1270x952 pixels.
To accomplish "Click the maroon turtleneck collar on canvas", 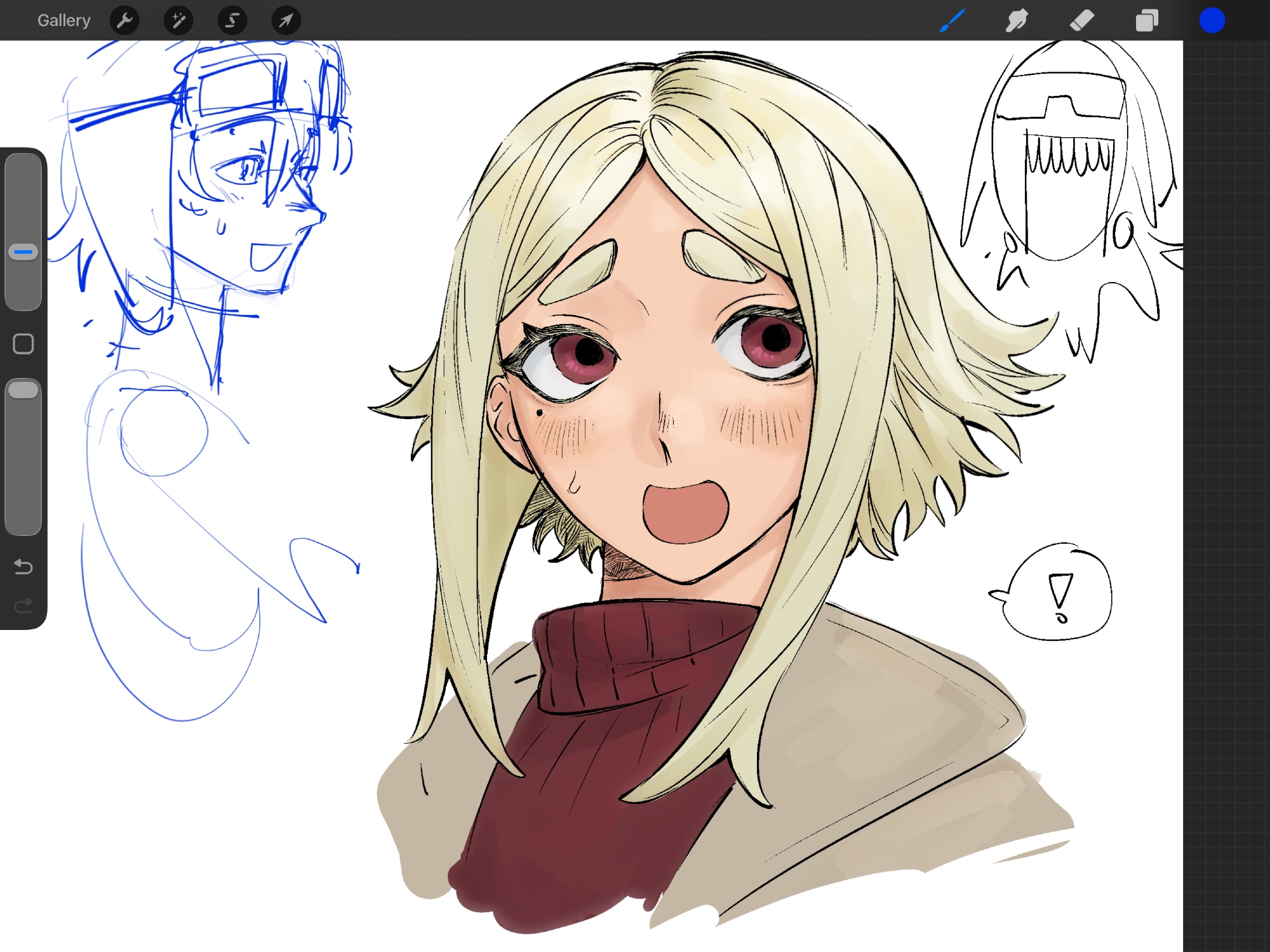I will point(635,654).
